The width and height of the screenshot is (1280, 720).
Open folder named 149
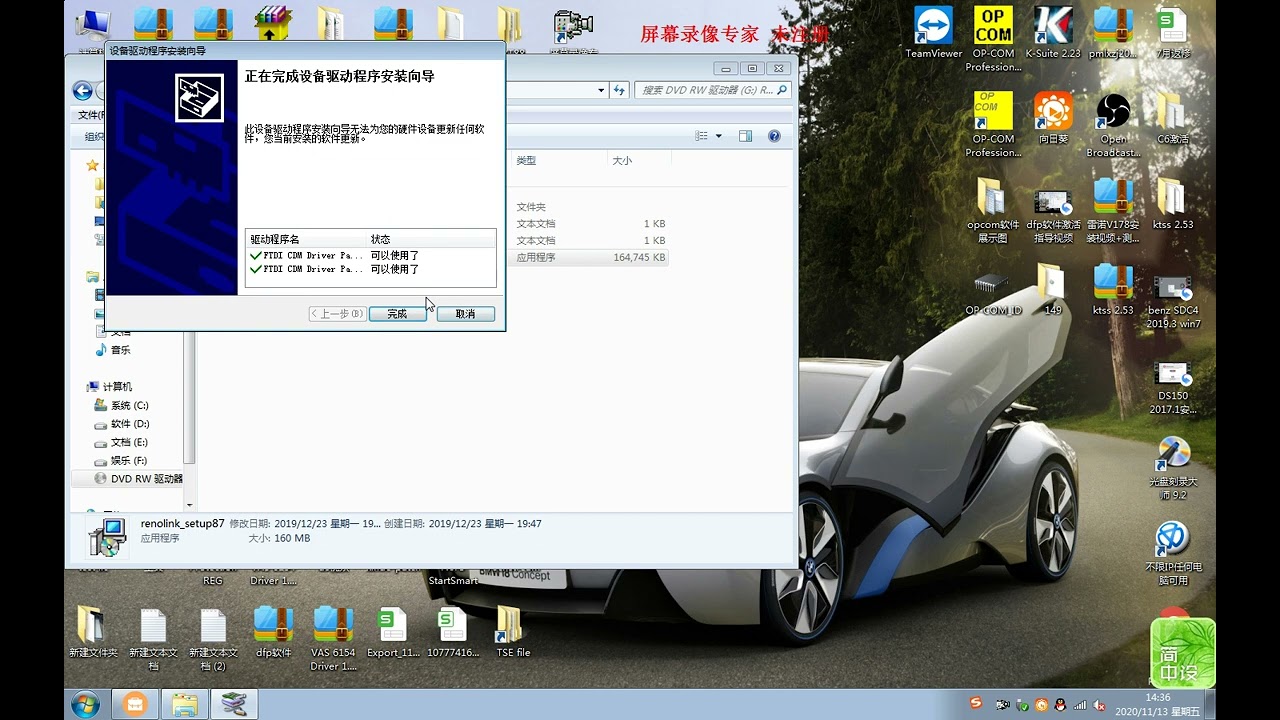click(x=1053, y=290)
